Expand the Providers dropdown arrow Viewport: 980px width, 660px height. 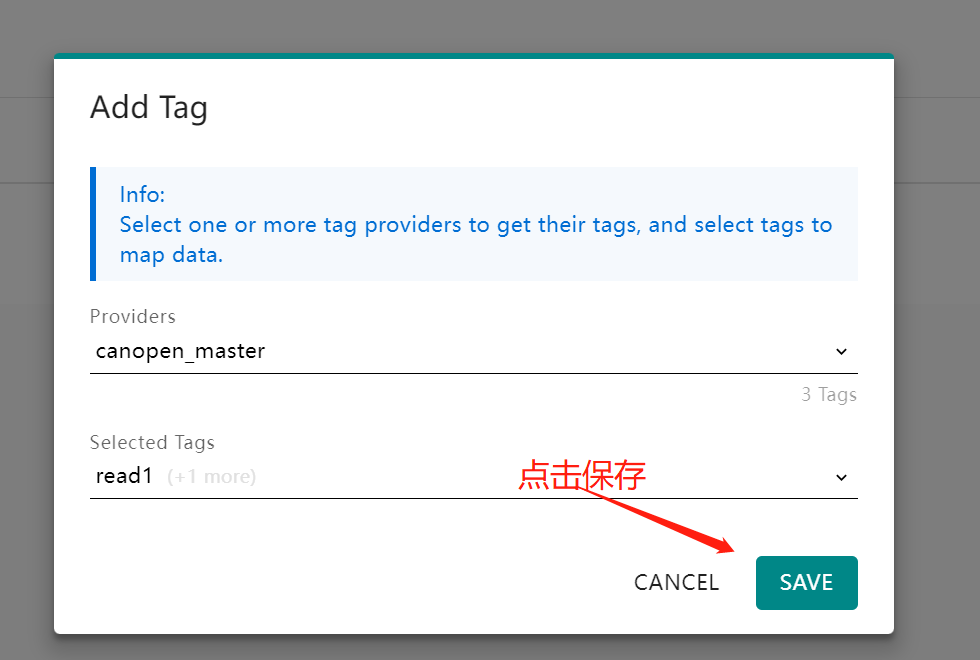click(841, 352)
